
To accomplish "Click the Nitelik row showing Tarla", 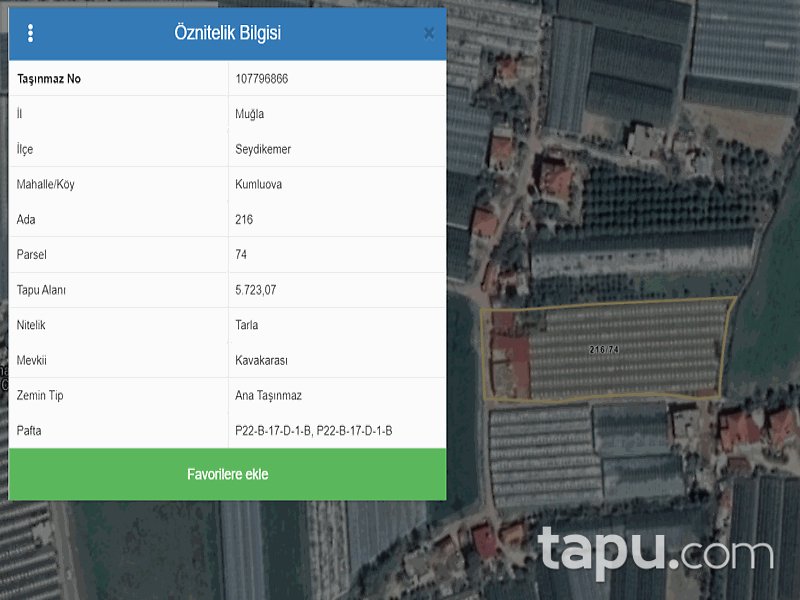I will 242,325.
